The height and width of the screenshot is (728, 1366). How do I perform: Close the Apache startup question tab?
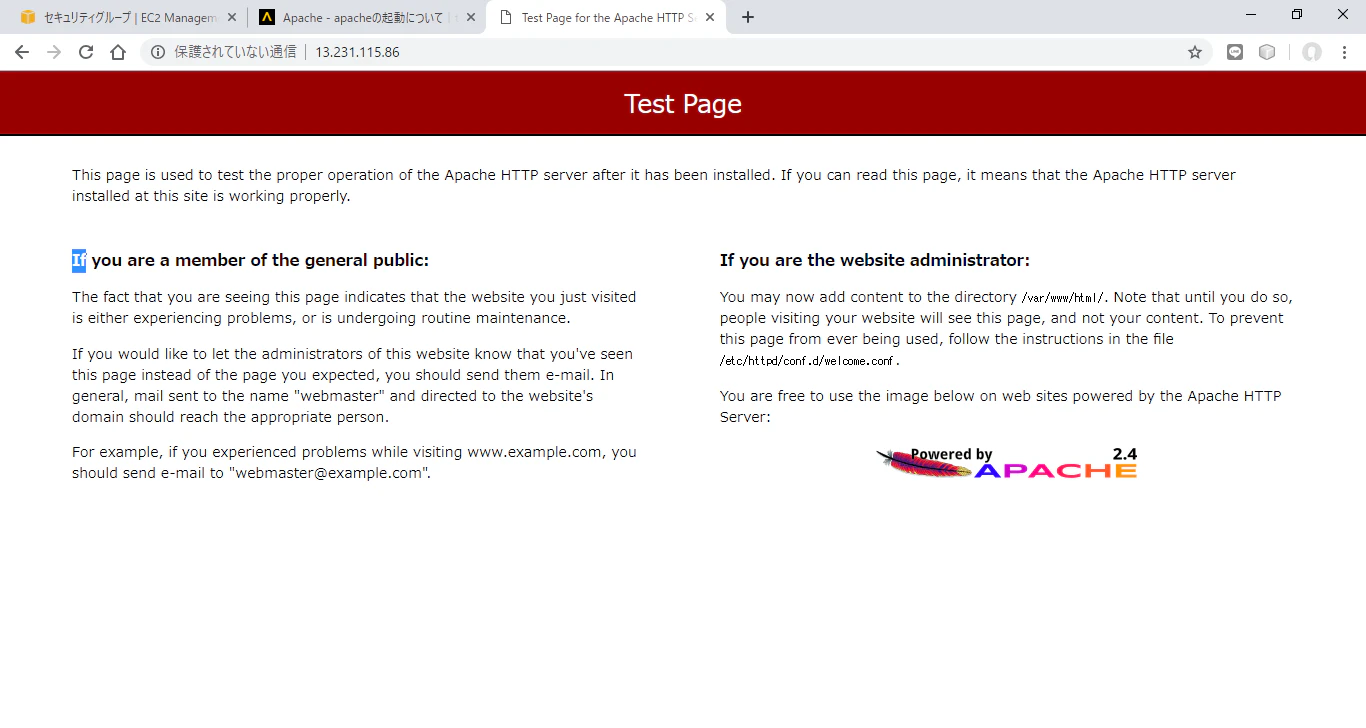point(471,17)
